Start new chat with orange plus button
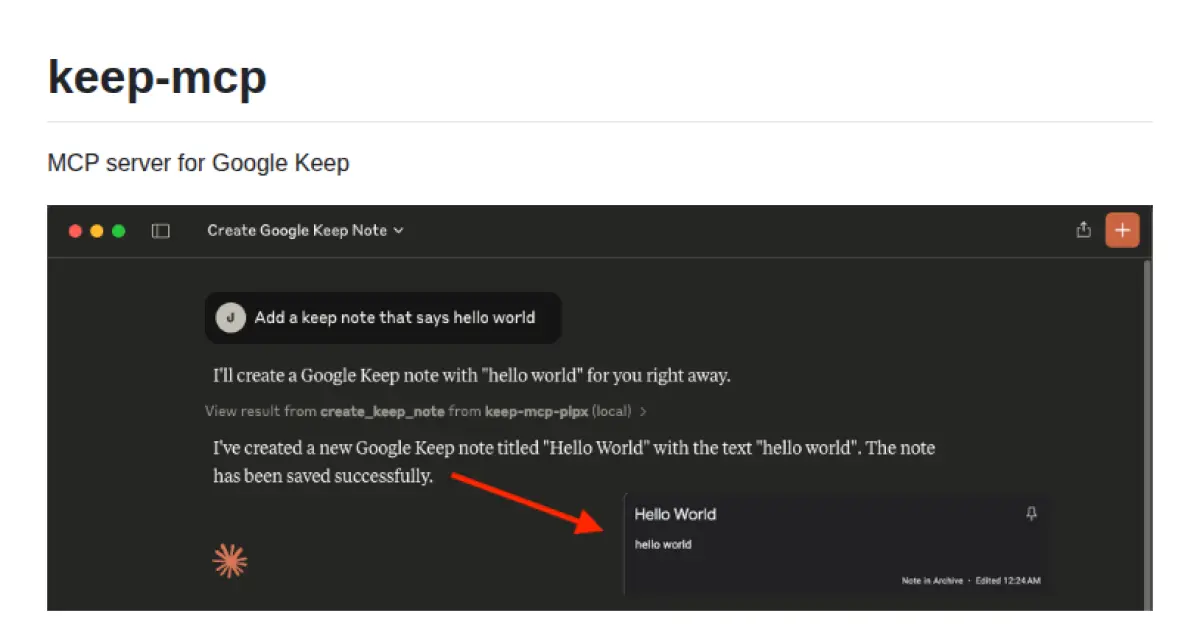Viewport: 1200px width, 630px height. [1122, 230]
